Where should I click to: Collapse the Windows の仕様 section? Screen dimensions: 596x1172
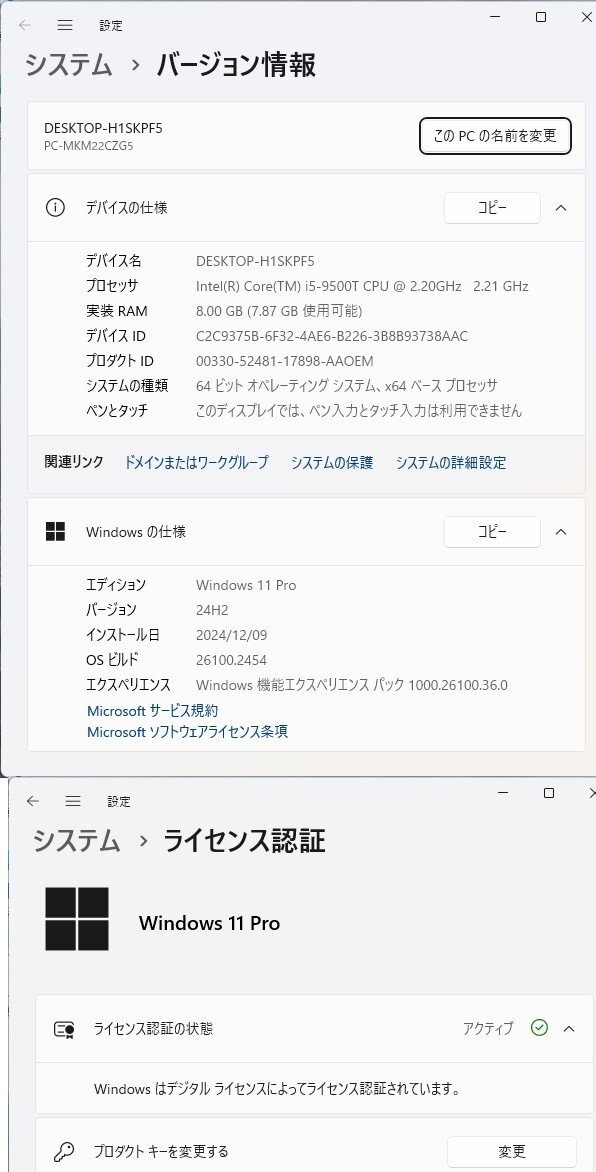[561, 531]
